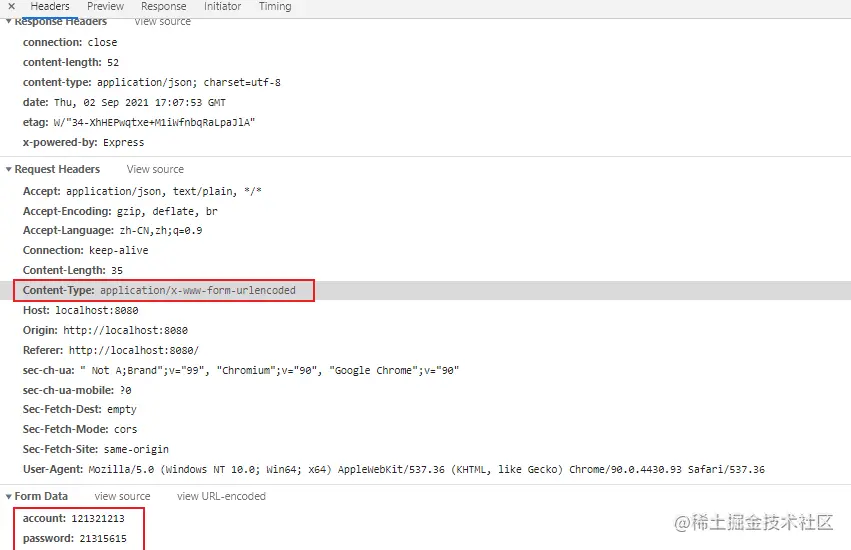This screenshot has width=851, height=550.
Task: Collapse the Request Headers section
Action: (8, 169)
